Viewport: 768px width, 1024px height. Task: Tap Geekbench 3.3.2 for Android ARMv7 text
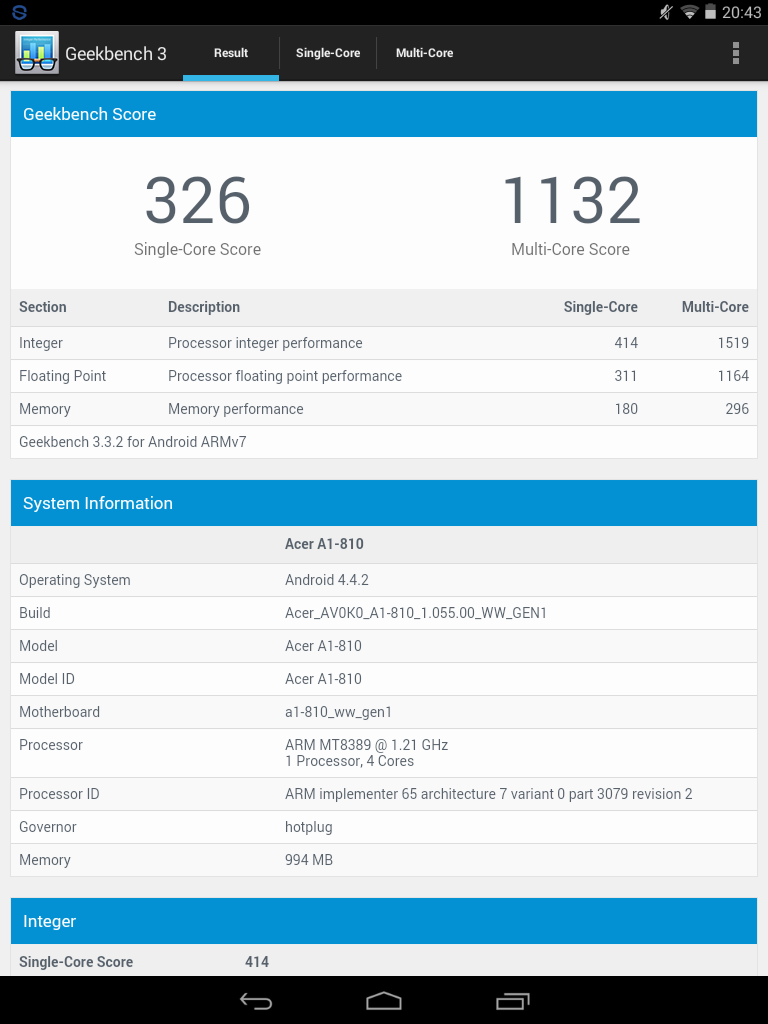pos(133,442)
